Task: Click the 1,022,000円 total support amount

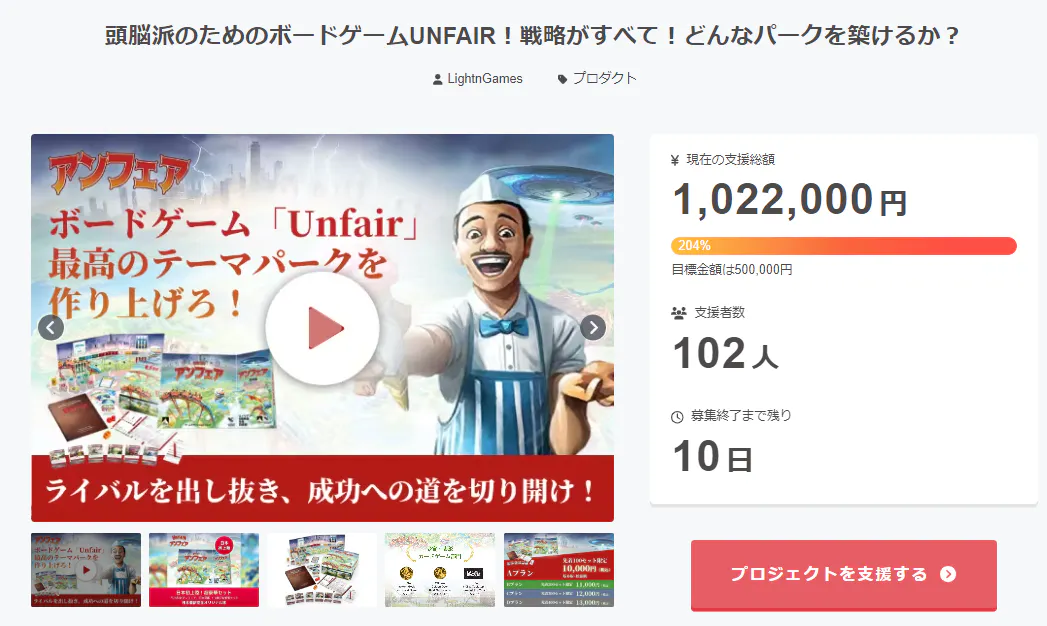Action: pyautogui.click(x=790, y=200)
